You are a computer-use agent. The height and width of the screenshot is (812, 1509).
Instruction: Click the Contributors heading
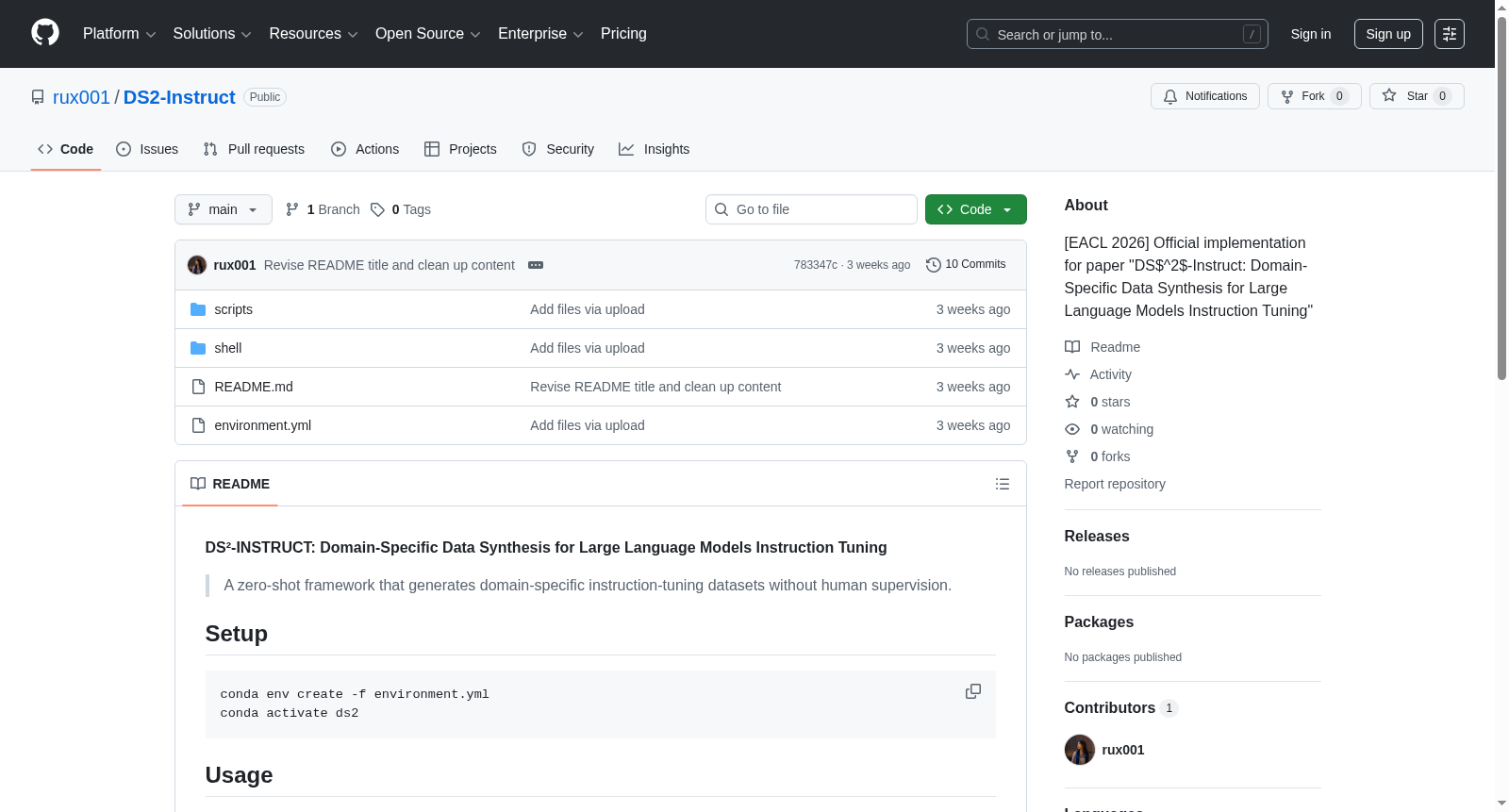(x=1110, y=707)
